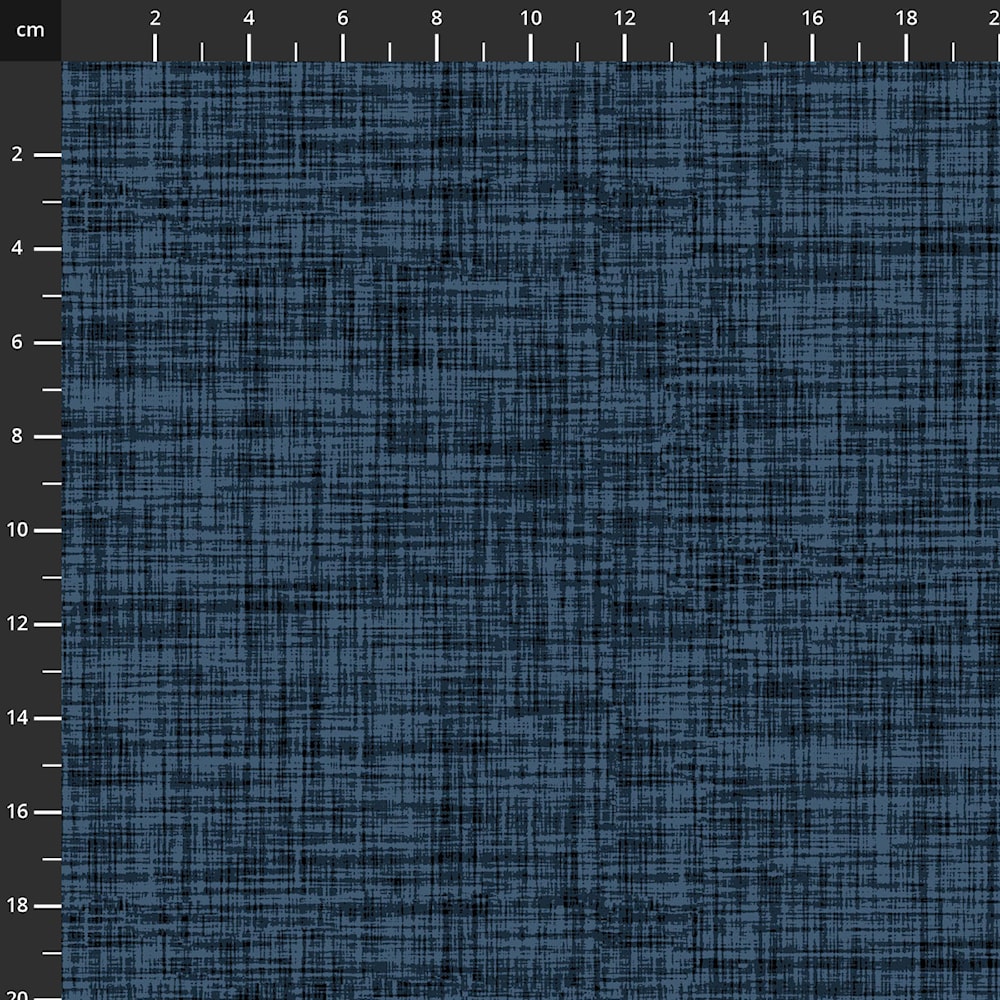The image size is (1000, 1000).
Task: Pick the 8 mark on the horizontal ruler
Action: 437,18
